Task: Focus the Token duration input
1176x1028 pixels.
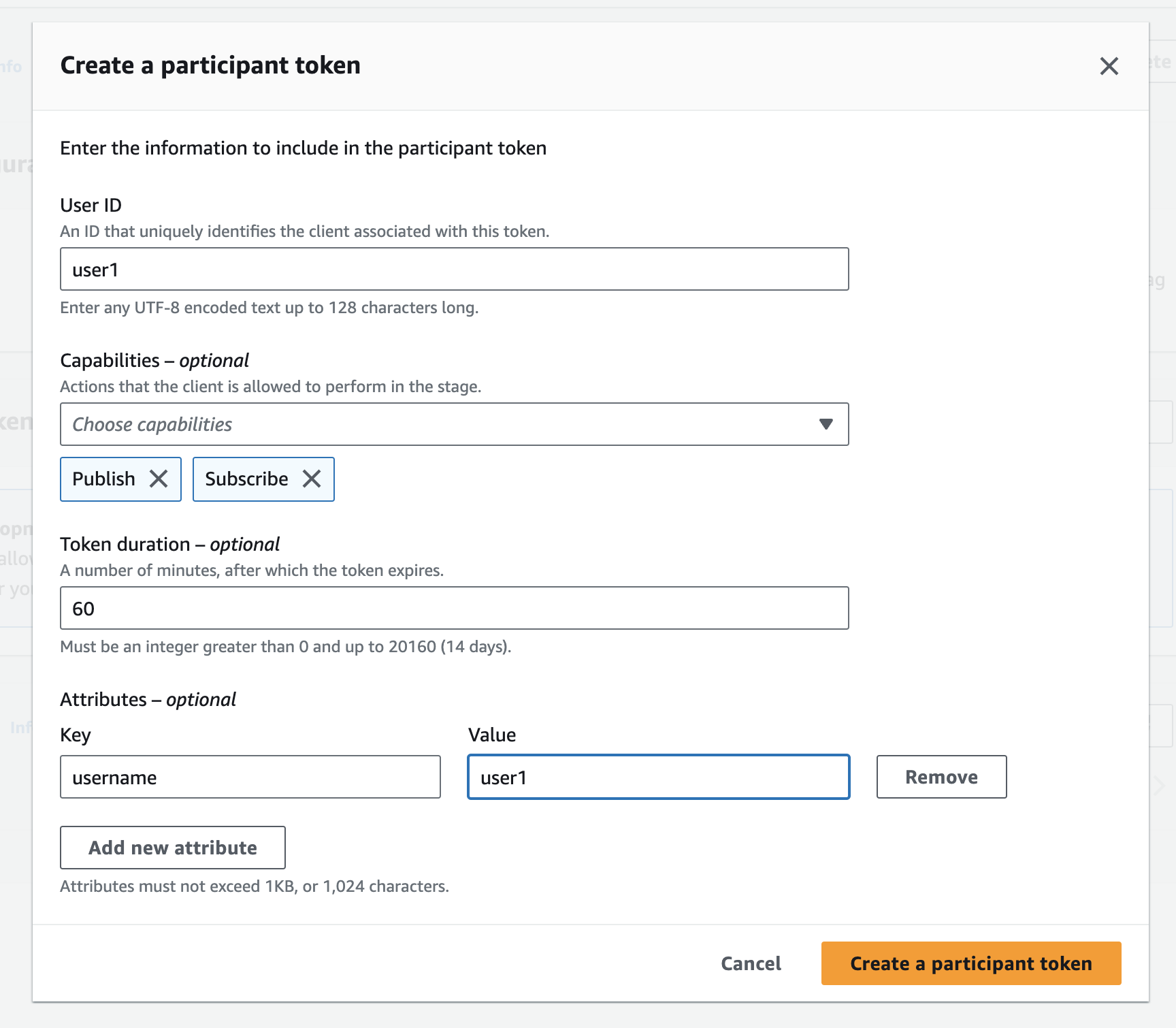Action: [x=454, y=609]
